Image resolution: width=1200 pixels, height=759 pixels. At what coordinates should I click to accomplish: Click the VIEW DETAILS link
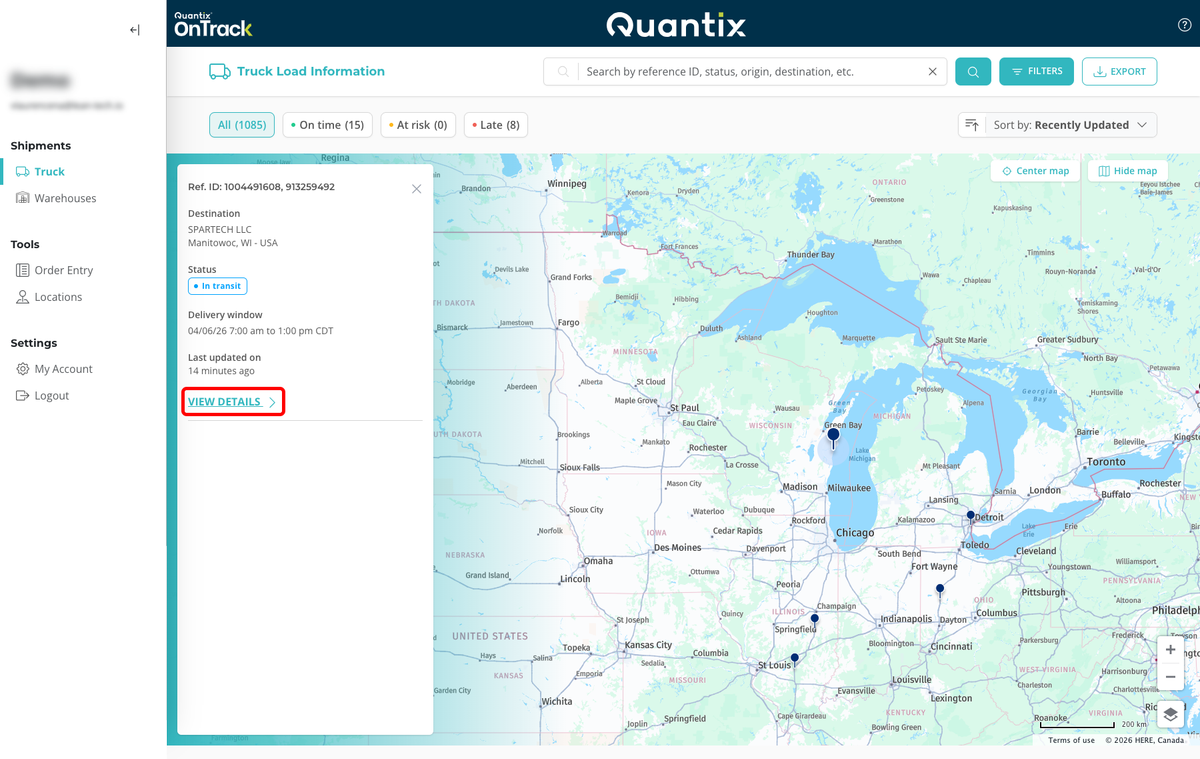[232, 402]
